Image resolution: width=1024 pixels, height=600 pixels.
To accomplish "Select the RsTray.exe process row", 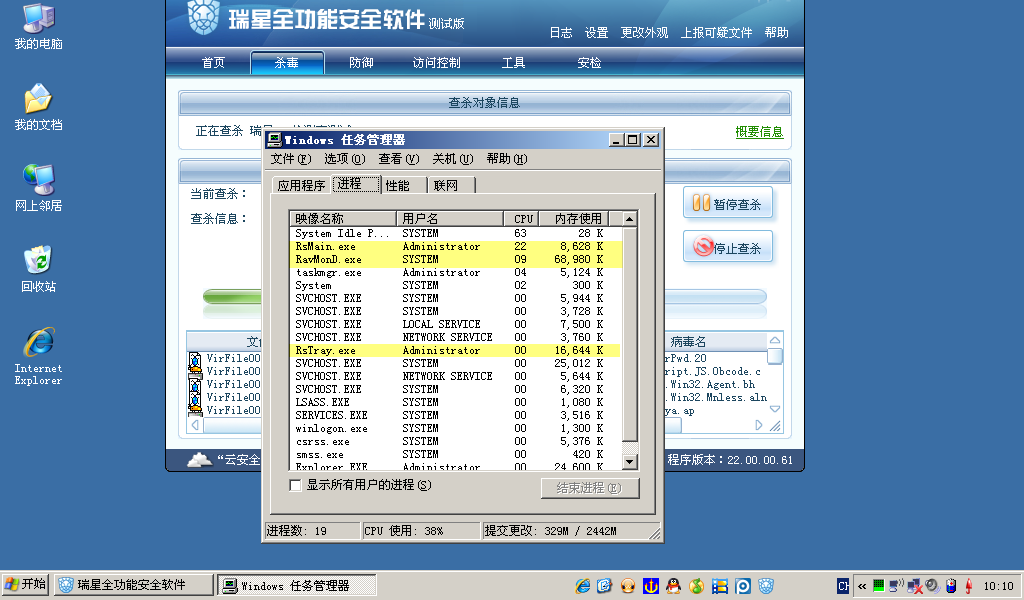I will [455, 351].
